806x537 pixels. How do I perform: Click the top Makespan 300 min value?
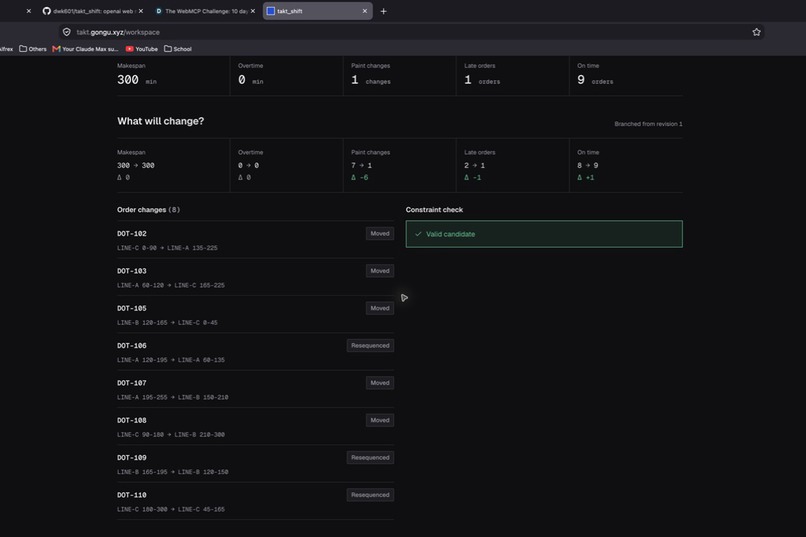click(x=137, y=80)
